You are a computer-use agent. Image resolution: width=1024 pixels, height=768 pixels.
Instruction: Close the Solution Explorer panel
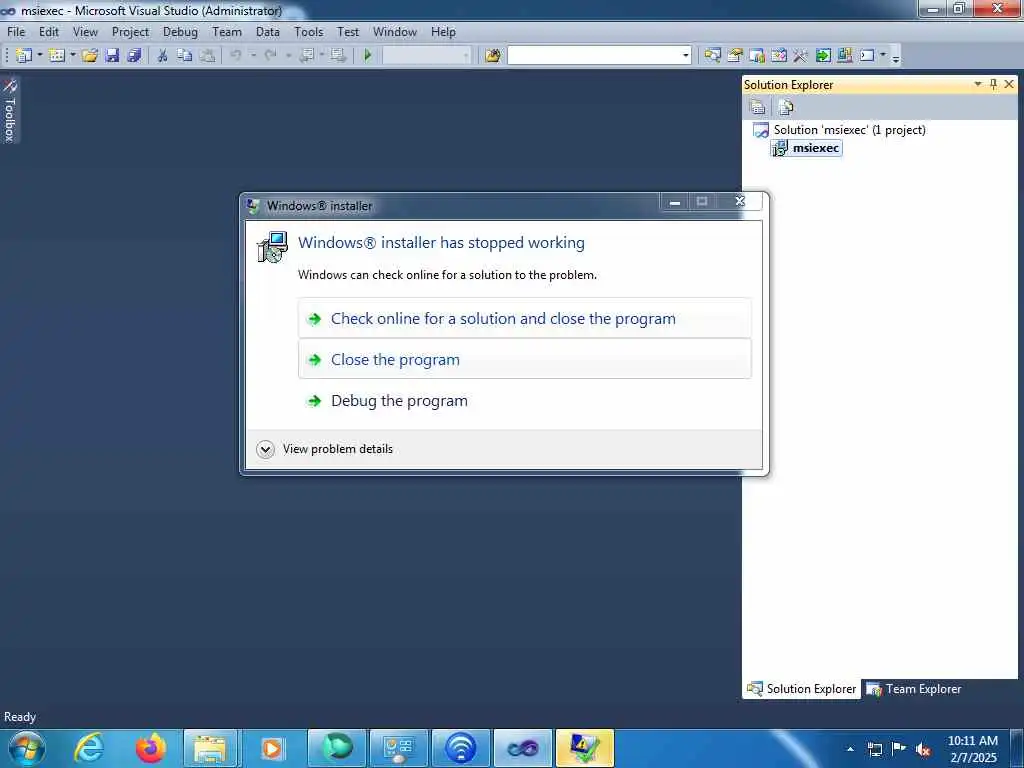[x=1009, y=84]
